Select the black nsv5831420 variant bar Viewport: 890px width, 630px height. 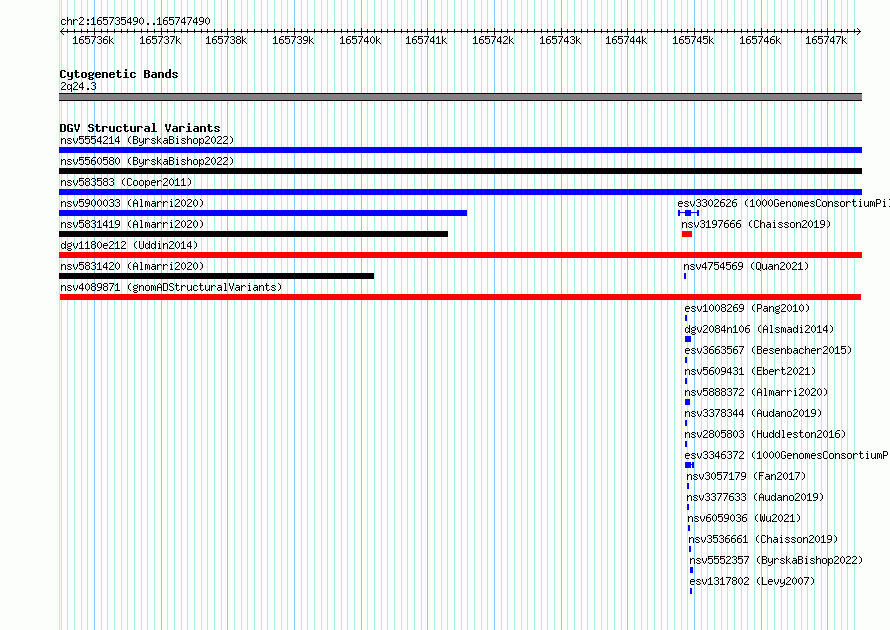[216, 276]
